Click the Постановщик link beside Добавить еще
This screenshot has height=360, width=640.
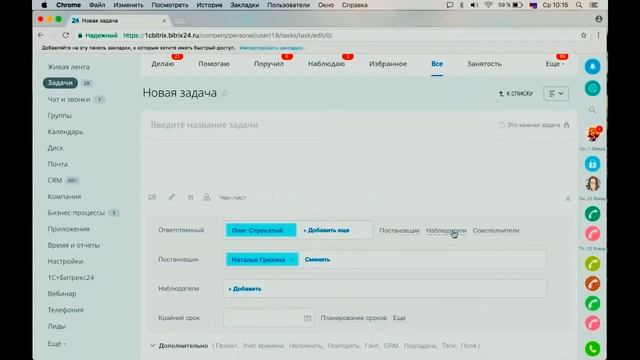(x=399, y=231)
